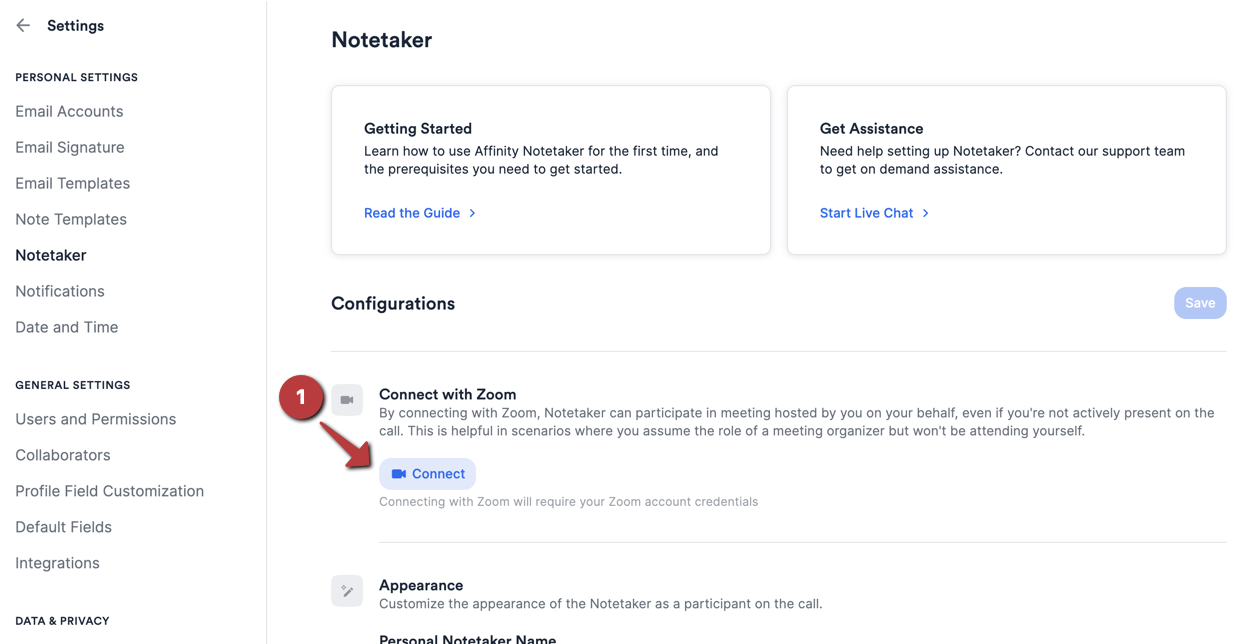Select Collaborators in the sidebar

coord(62,455)
